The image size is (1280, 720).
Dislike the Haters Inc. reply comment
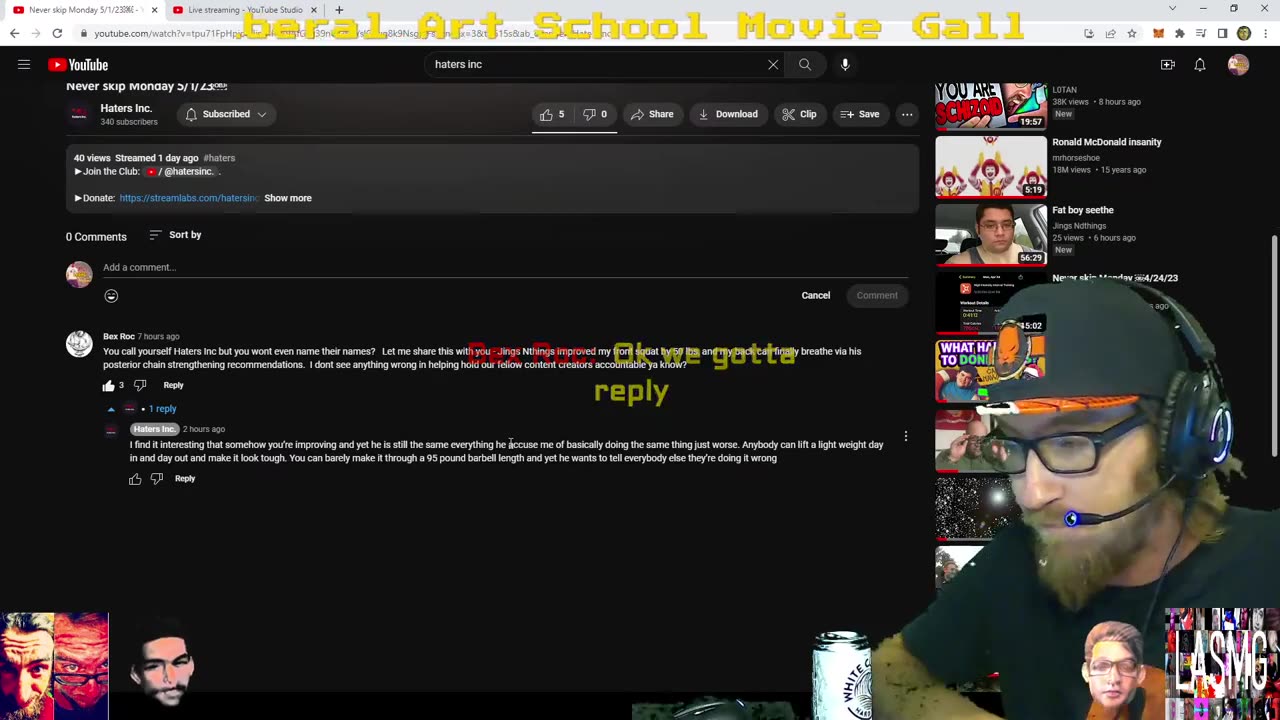click(x=156, y=479)
